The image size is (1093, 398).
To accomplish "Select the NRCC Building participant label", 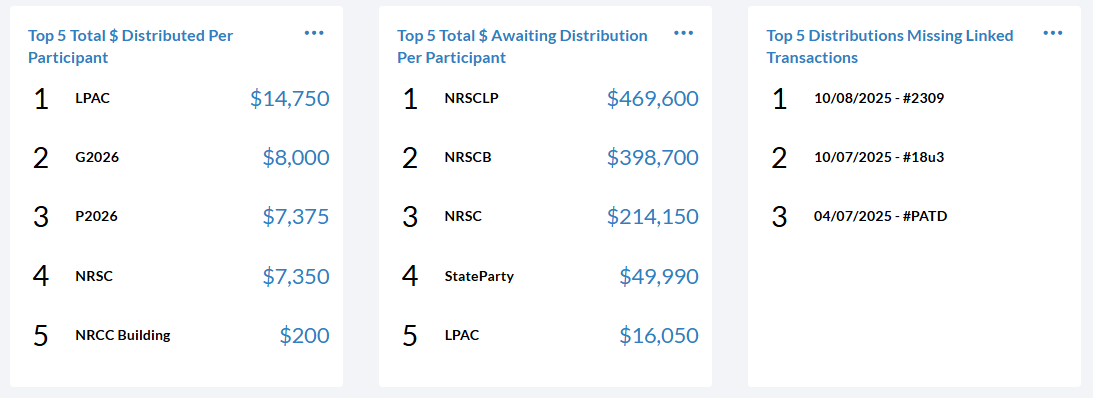I will (123, 335).
